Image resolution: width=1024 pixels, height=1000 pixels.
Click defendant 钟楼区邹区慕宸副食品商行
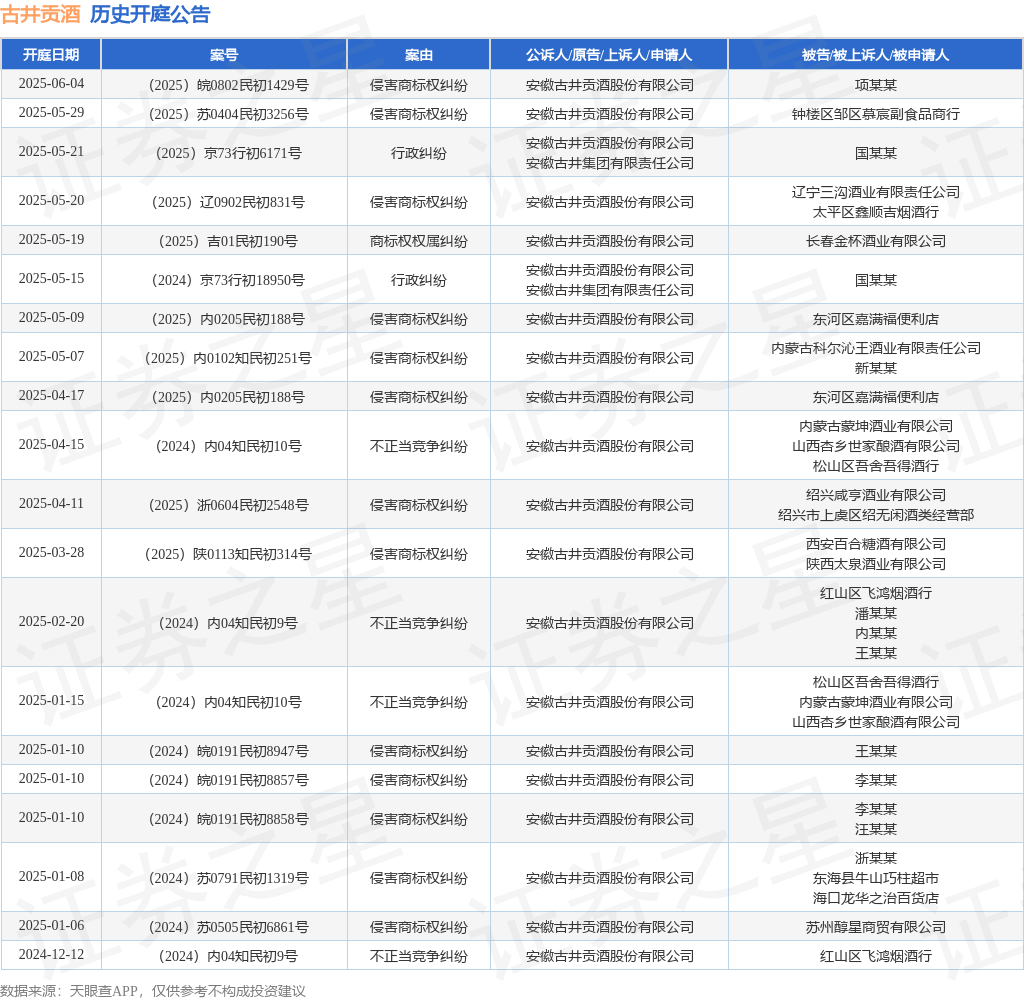876,114
